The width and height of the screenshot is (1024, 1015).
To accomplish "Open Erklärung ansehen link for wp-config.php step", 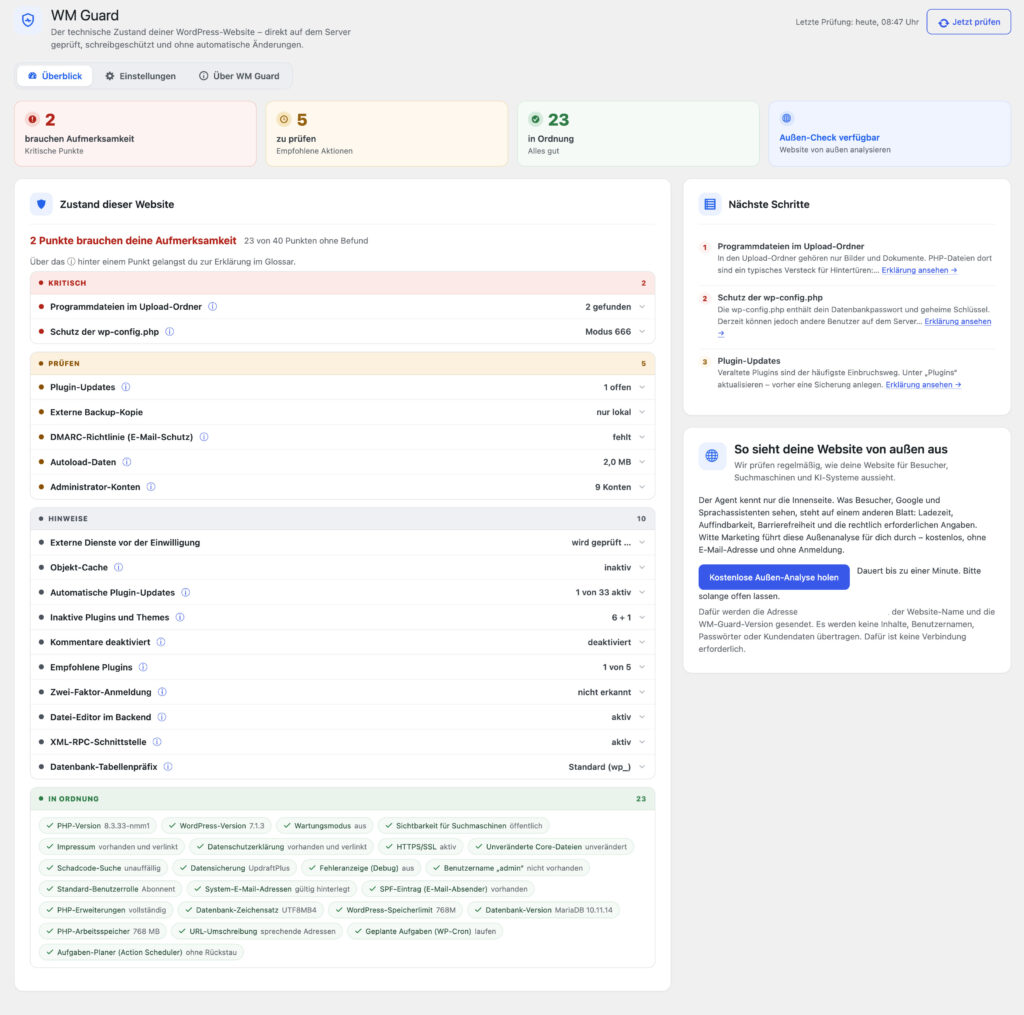I will click(x=957, y=321).
